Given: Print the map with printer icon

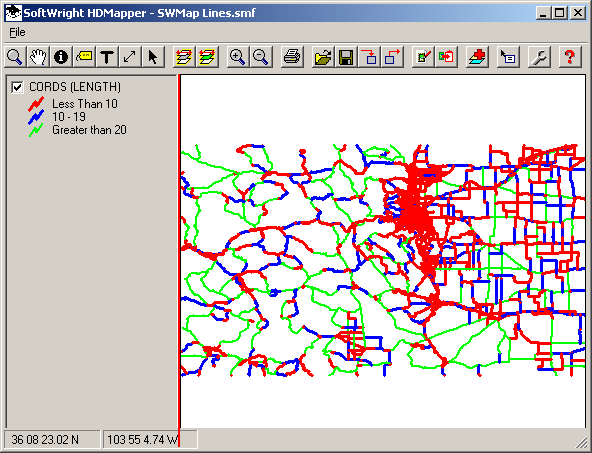Looking at the screenshot, I should (292, 57).
